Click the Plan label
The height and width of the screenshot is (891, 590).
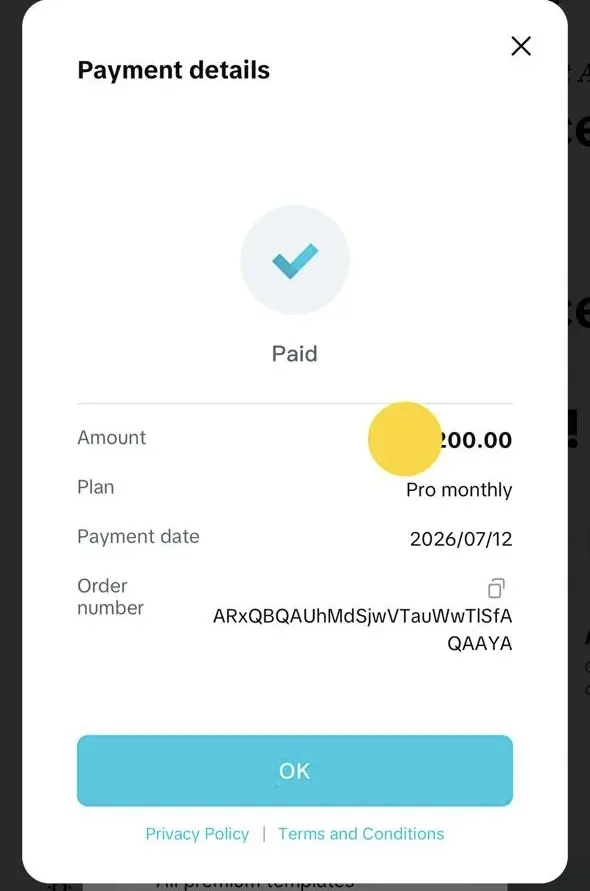point(95,487)
